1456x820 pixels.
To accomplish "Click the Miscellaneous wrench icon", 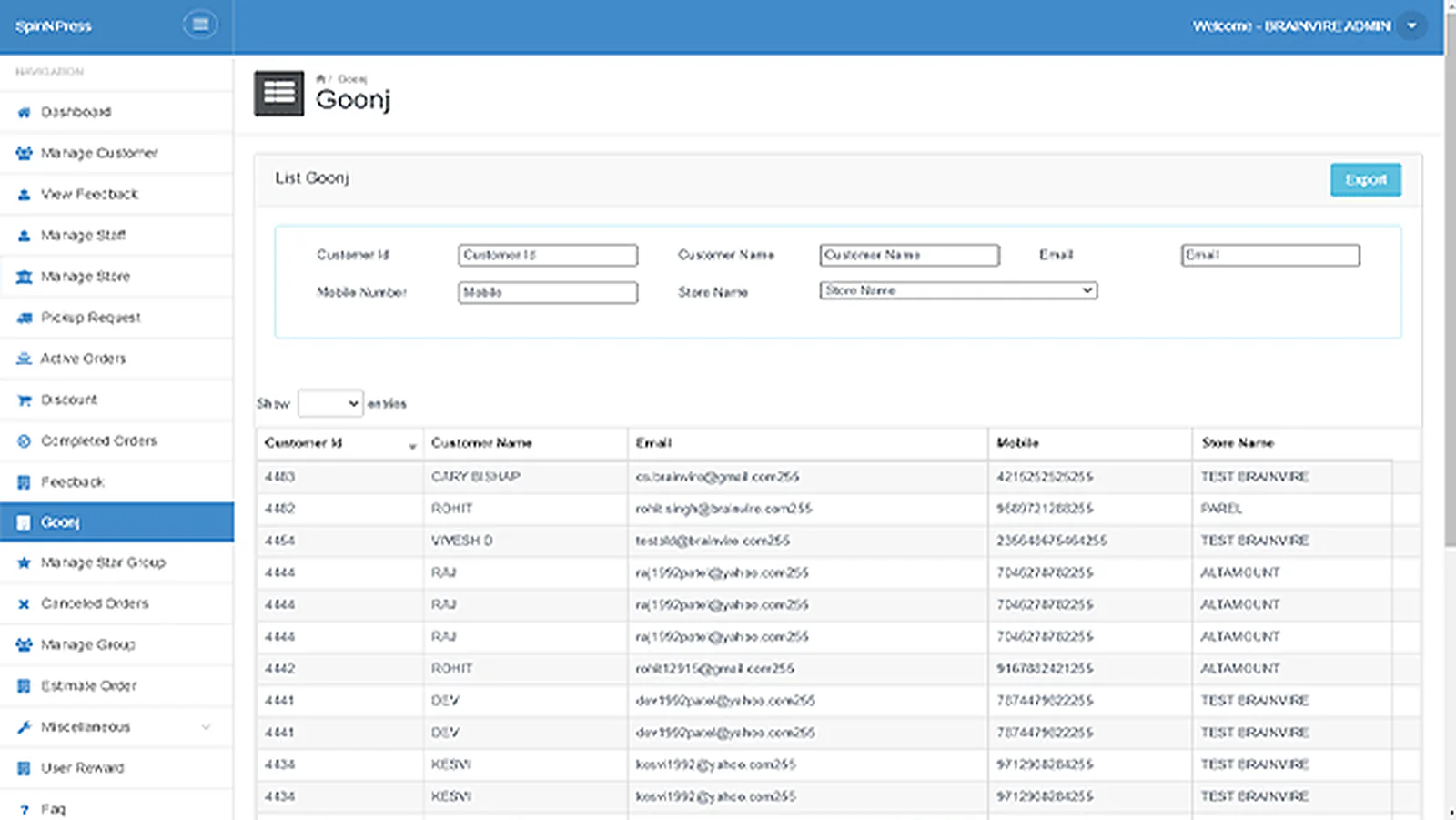I will coord(25,726).
